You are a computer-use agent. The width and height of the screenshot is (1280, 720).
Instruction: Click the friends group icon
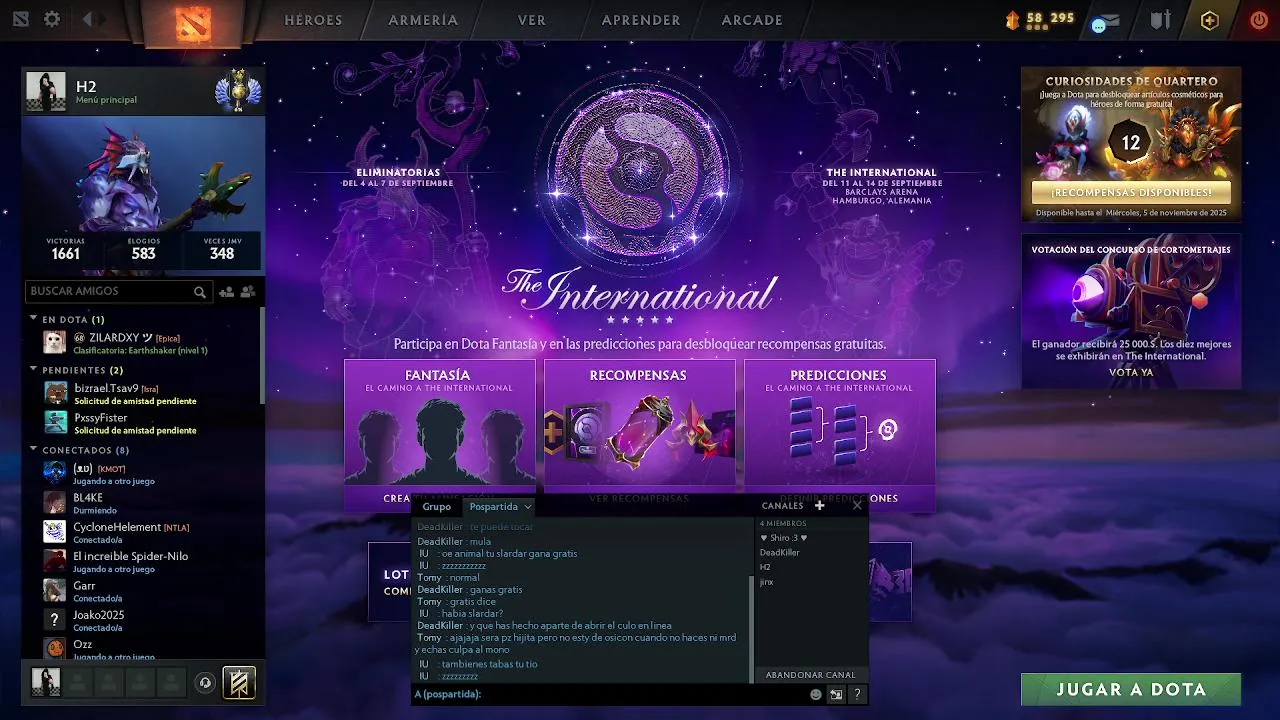click(x=248, y=292)
